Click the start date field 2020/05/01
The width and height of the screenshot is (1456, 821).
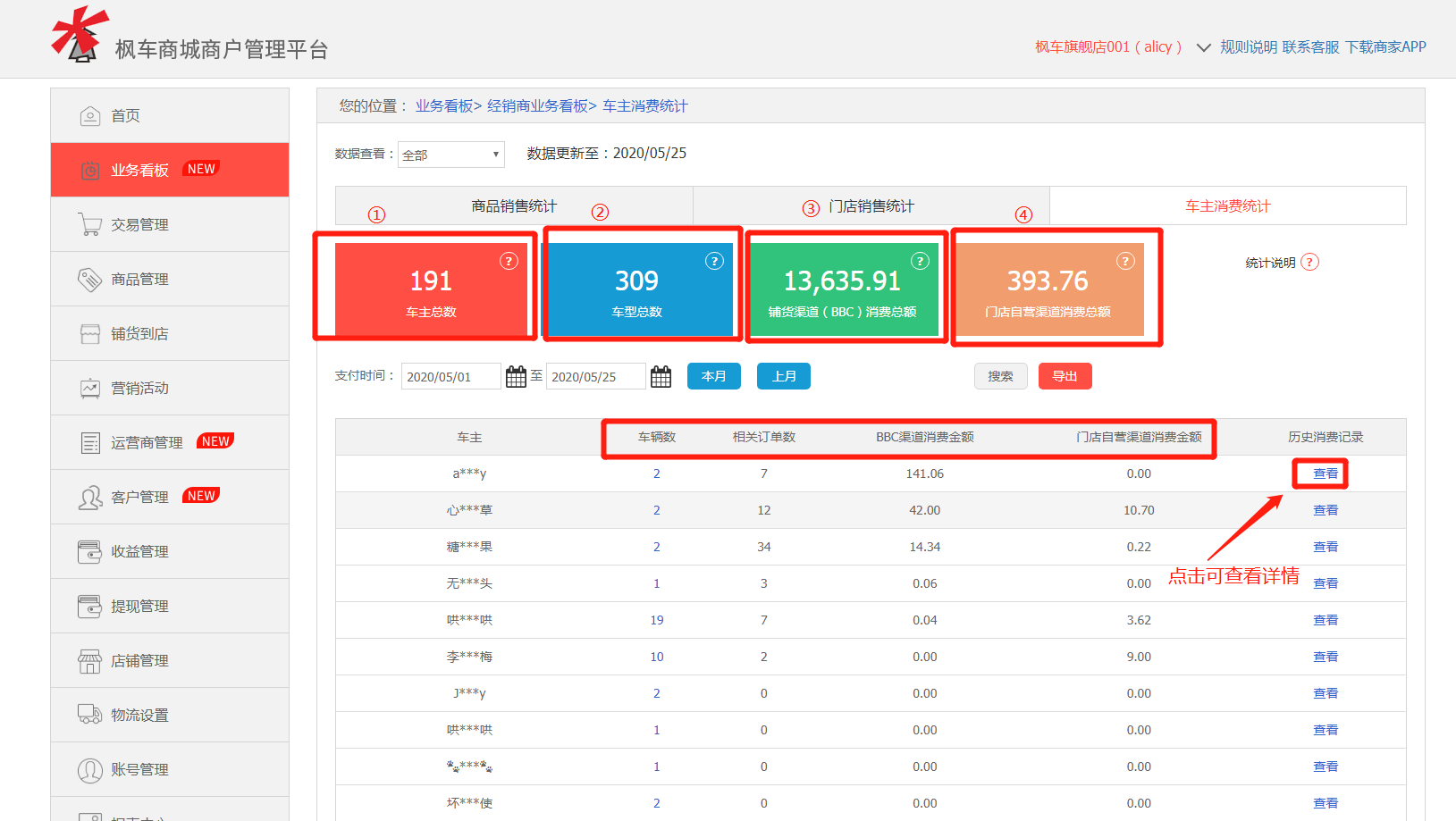[450, 377]
